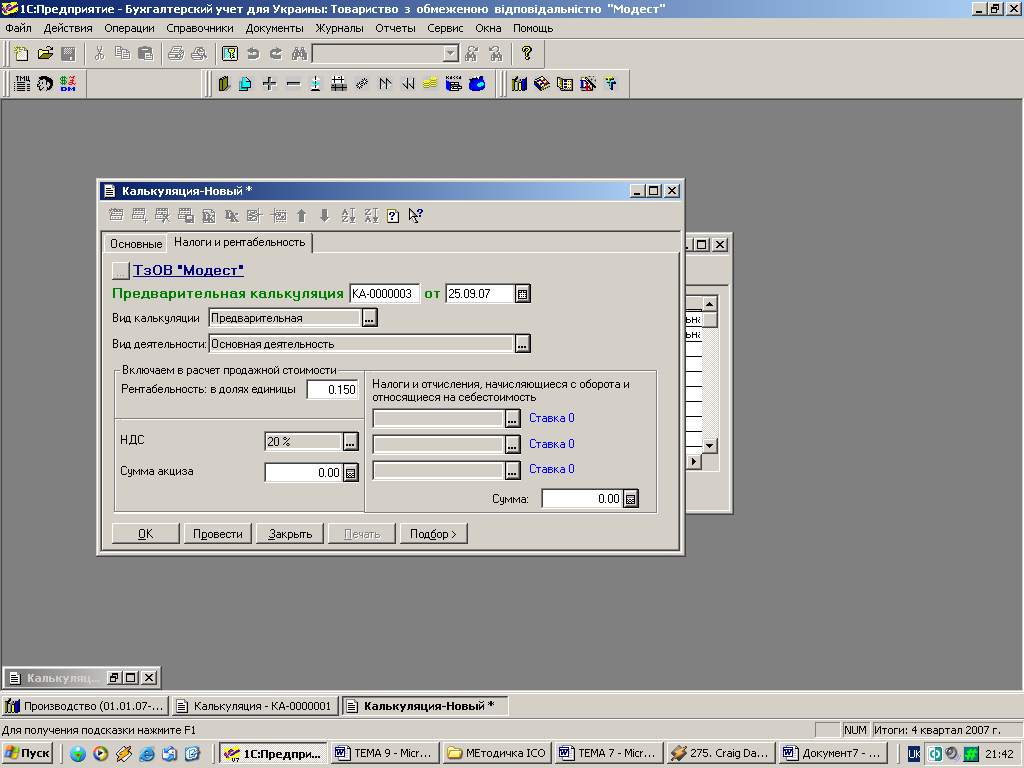Open calculator for Сумма акциза field

(x=351, y=473)
